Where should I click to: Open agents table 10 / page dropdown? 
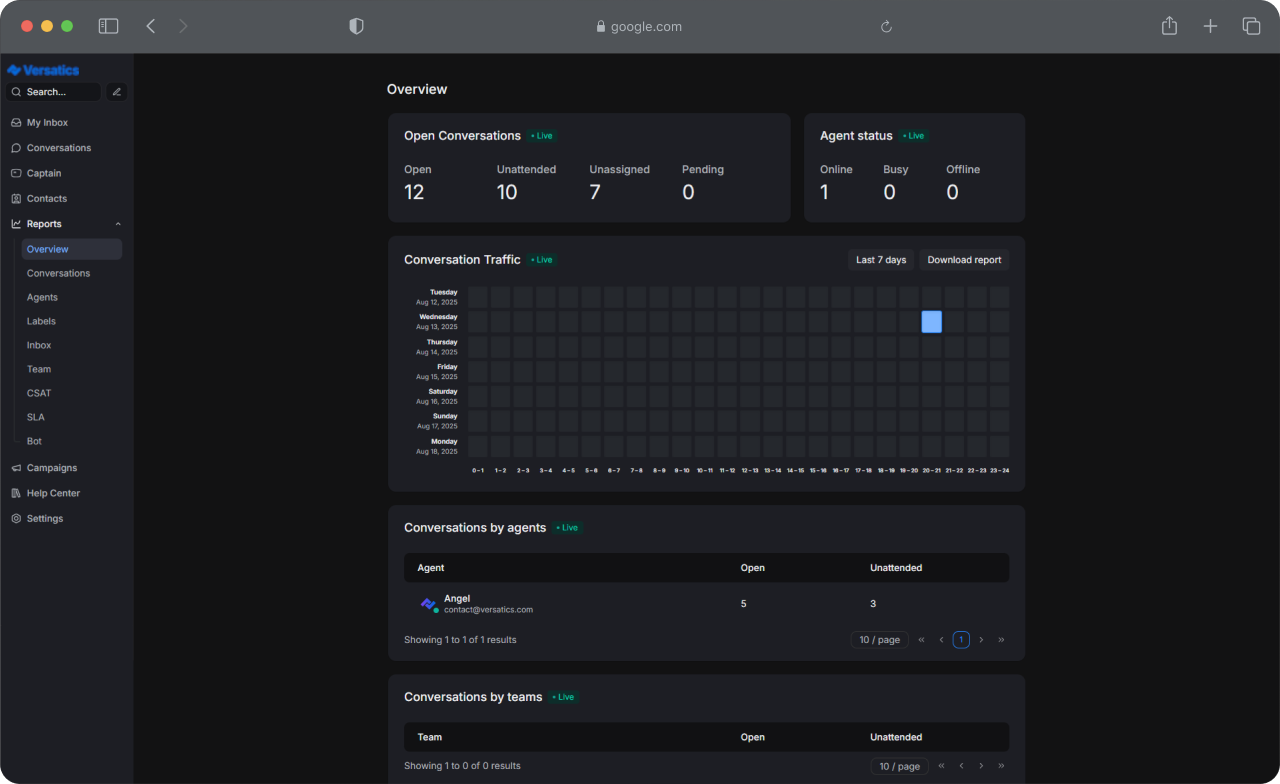click(880, 640)
